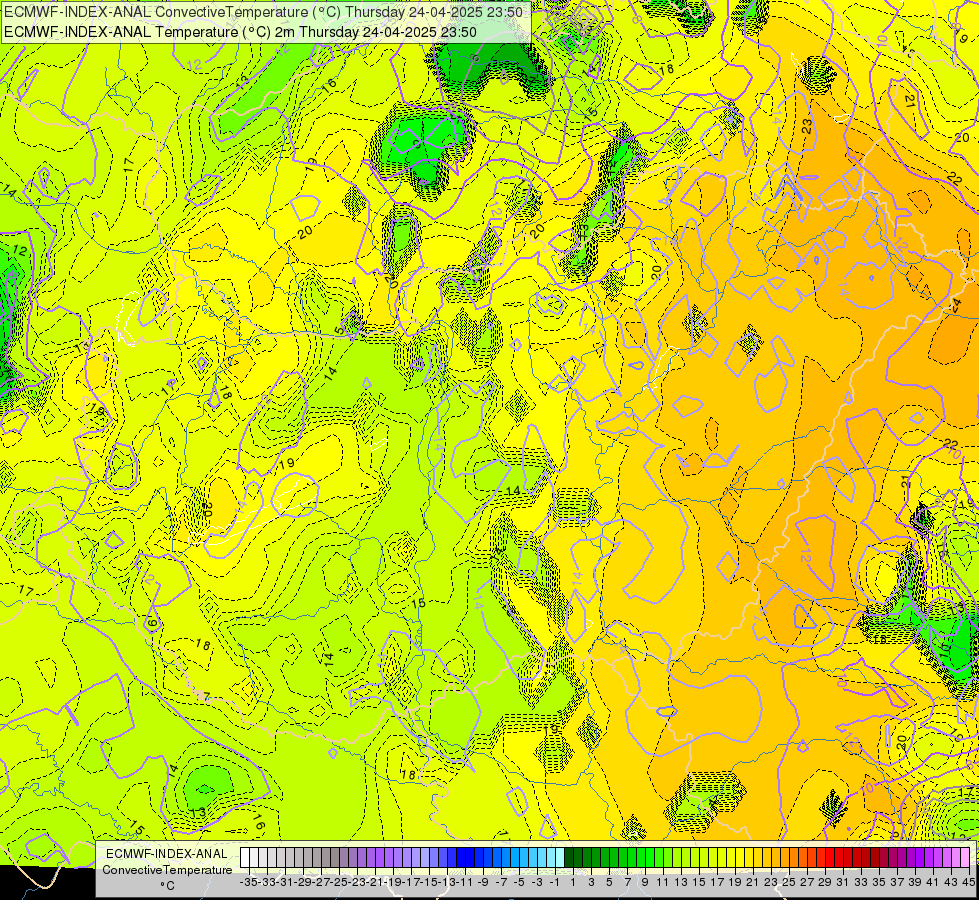Click the °C unit label in legend
The height and width of the screenshot is (900, 979).
167,886
